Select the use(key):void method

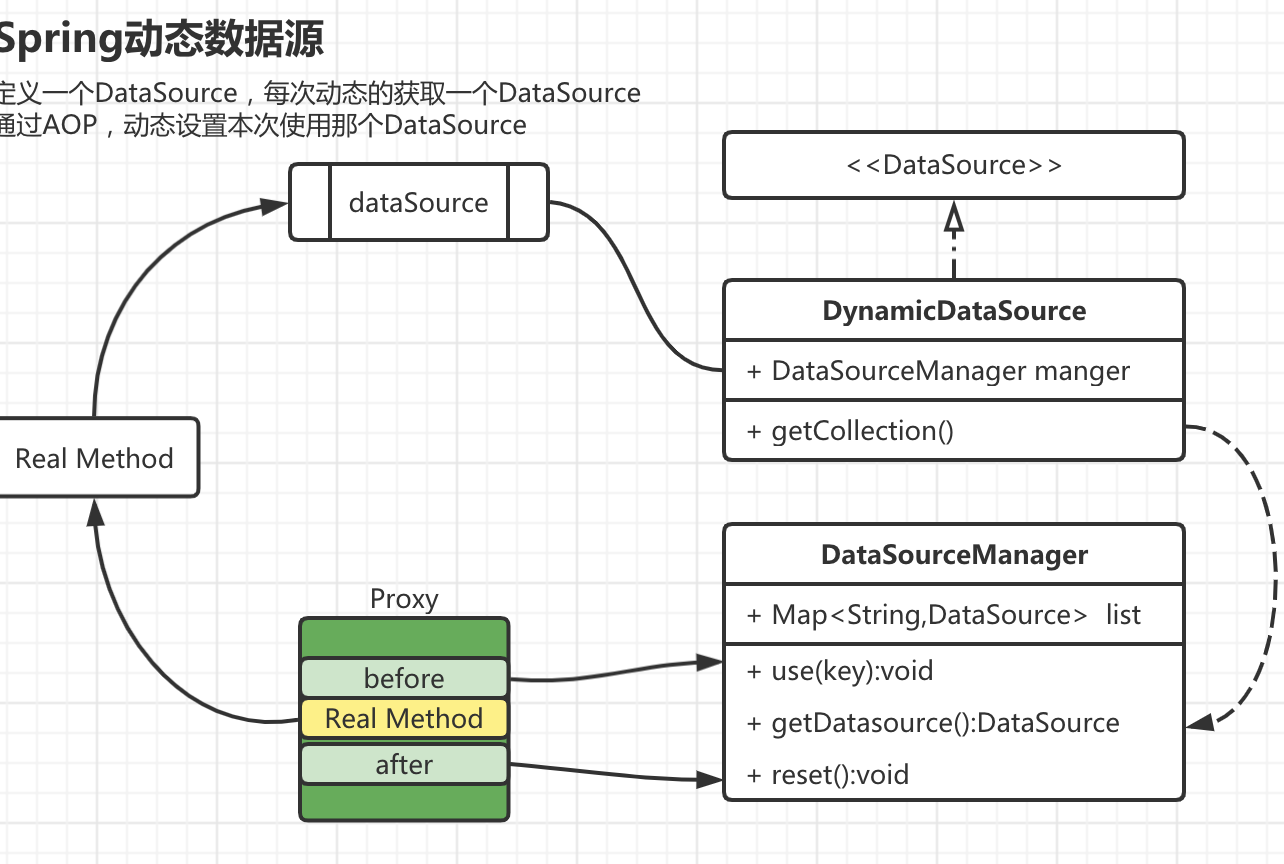[852, 671]
